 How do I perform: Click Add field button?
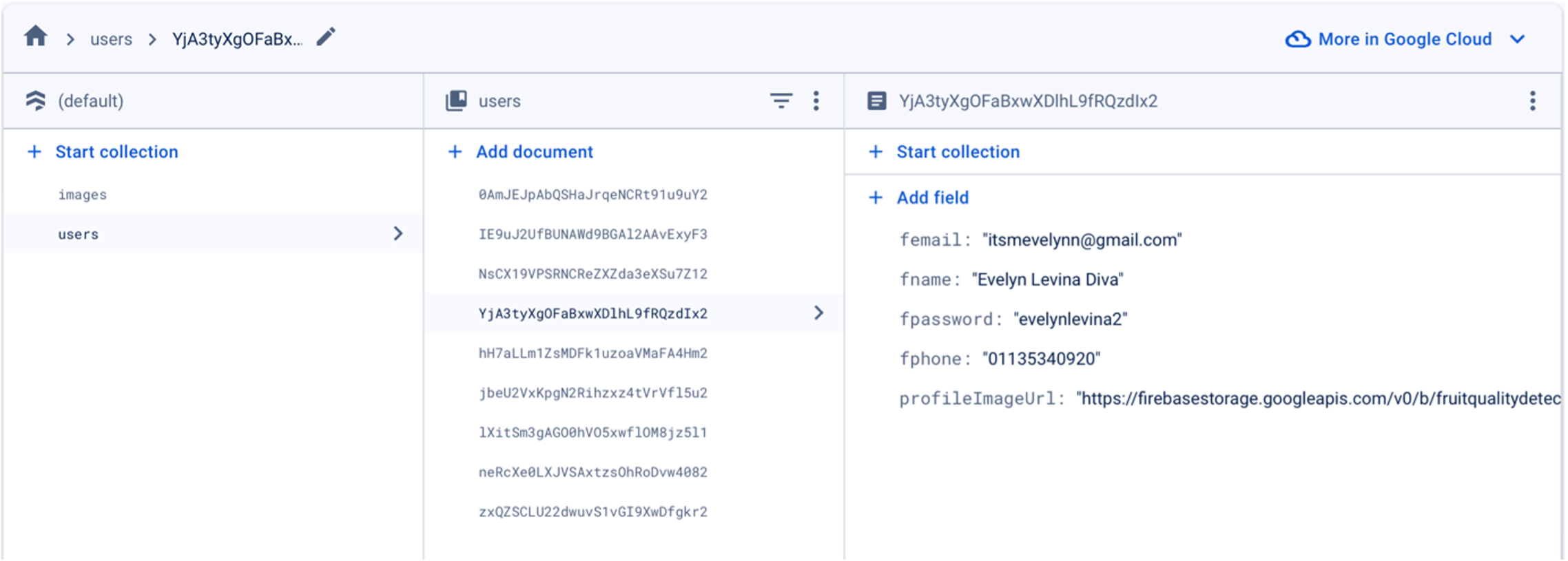932,198
